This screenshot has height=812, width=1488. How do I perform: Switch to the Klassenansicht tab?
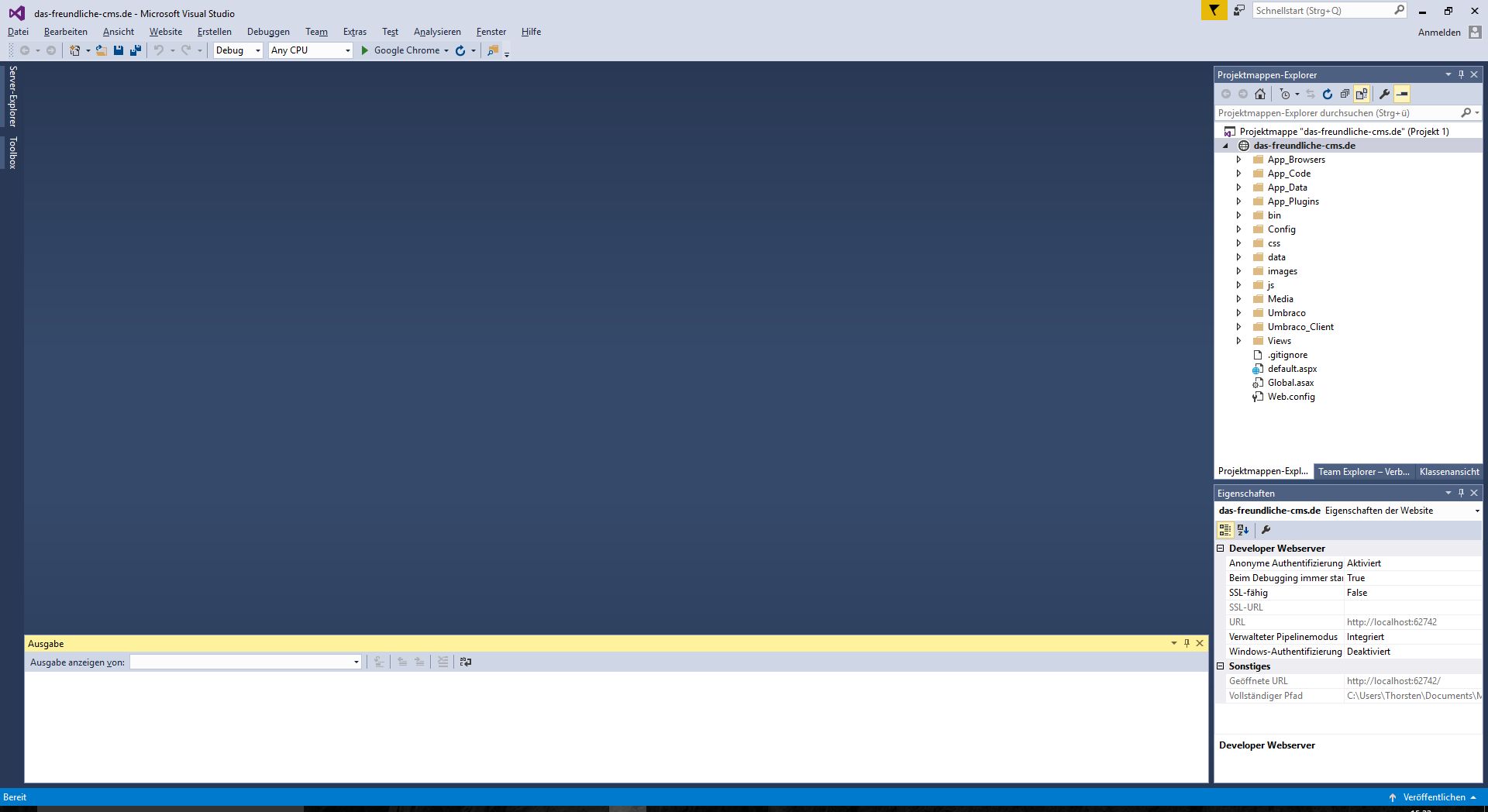point(1448,471)
